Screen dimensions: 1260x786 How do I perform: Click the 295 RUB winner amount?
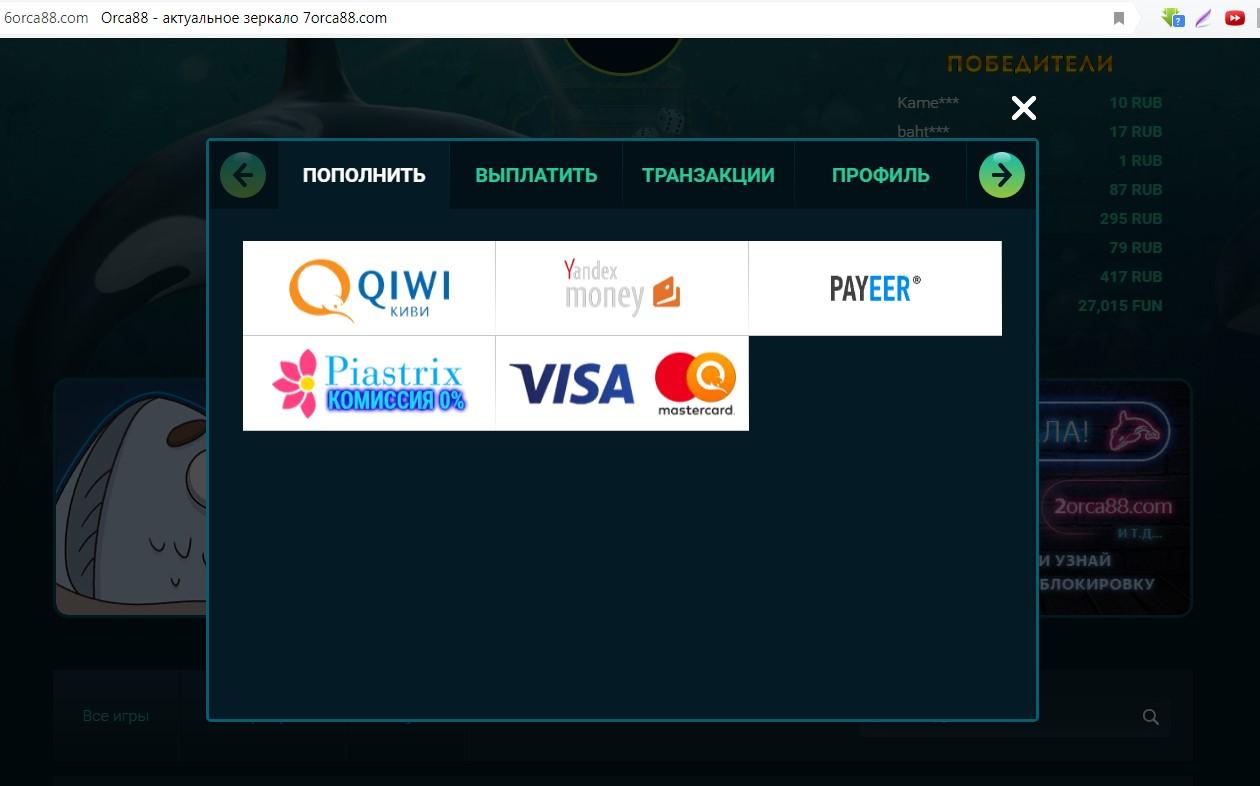[x=1131, y=219]
